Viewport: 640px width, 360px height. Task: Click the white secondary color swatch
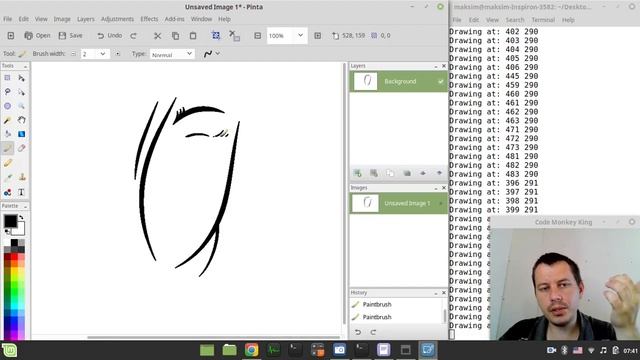click(20, 231)
